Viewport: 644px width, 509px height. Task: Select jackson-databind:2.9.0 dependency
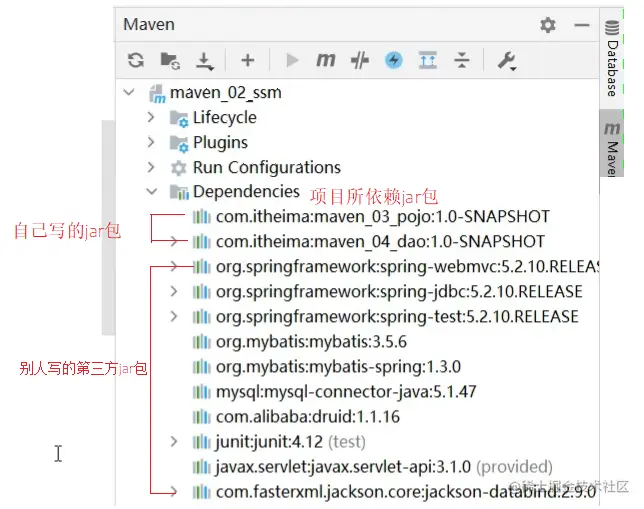406,492
